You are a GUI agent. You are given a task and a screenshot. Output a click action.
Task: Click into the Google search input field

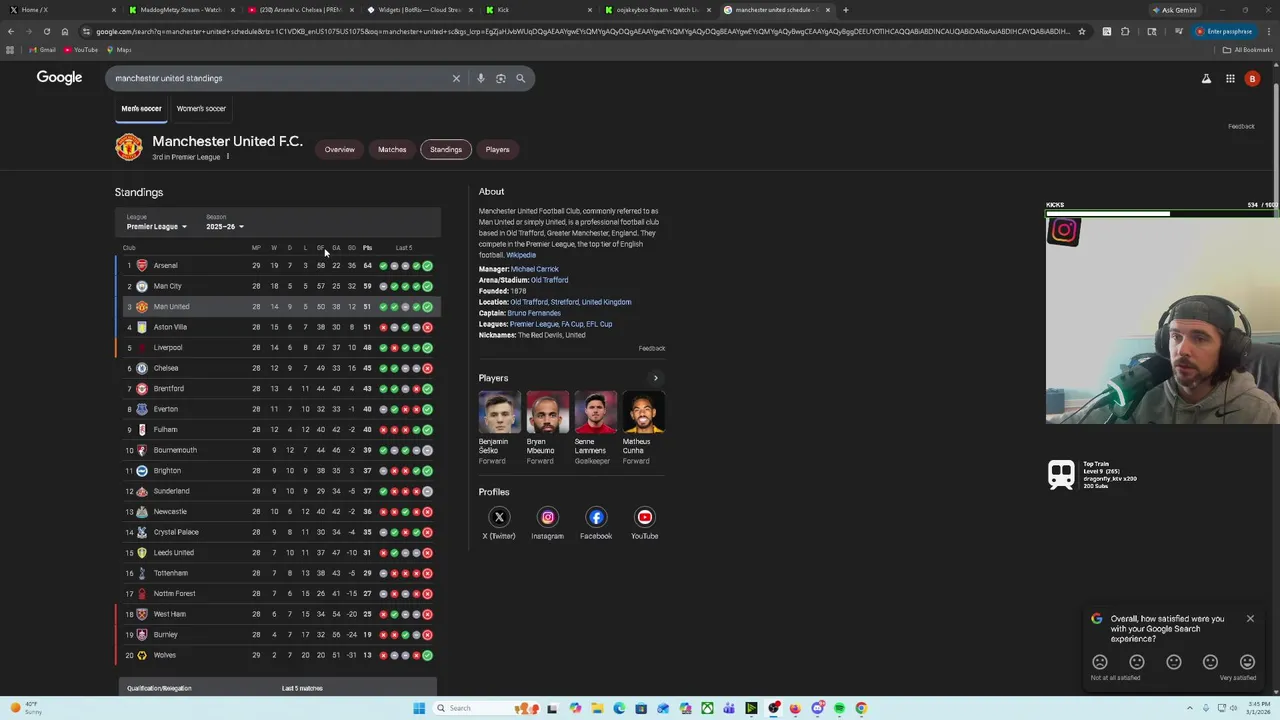point(280,78)
